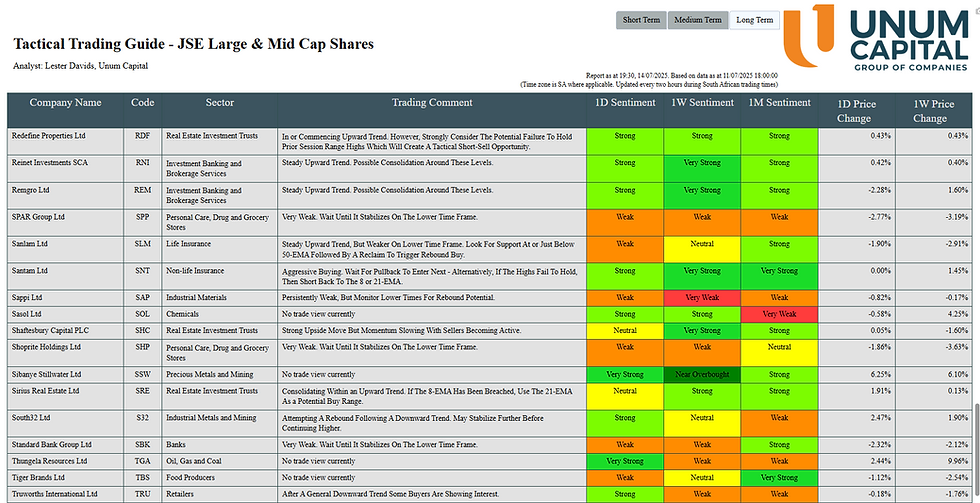Click the -3.63% 1W price change
This screenshot has height=503, width=980.
[x=956, y=347]
